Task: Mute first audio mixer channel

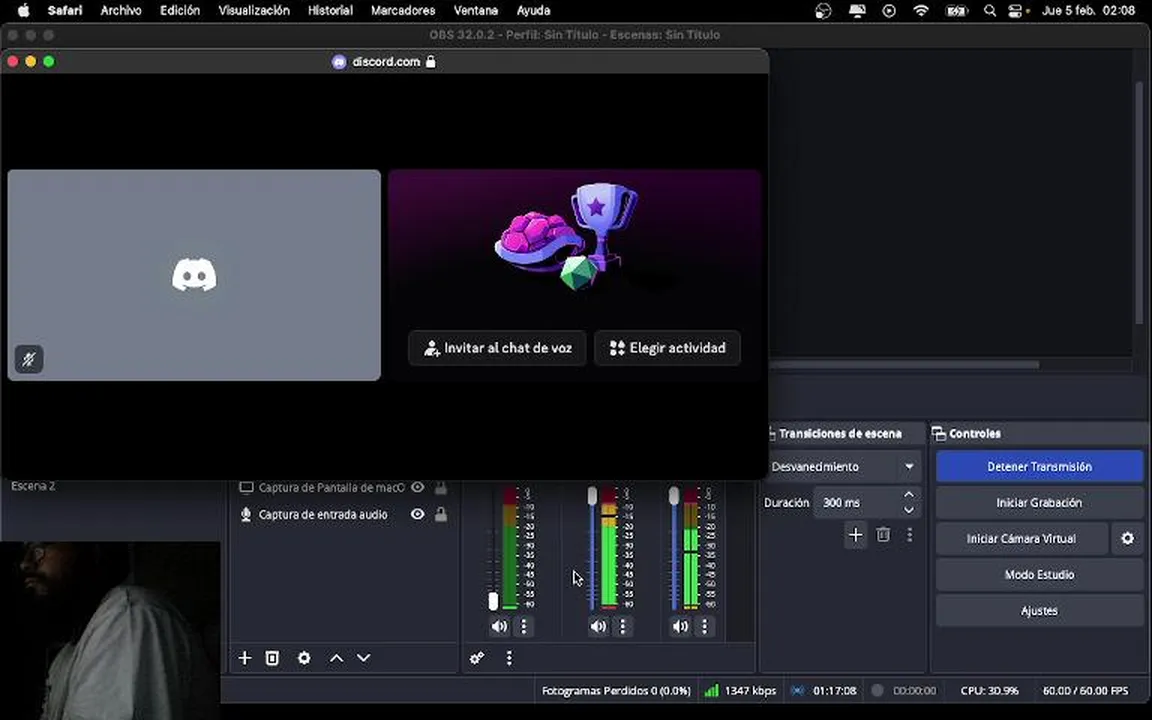Action: coord(499,627)
